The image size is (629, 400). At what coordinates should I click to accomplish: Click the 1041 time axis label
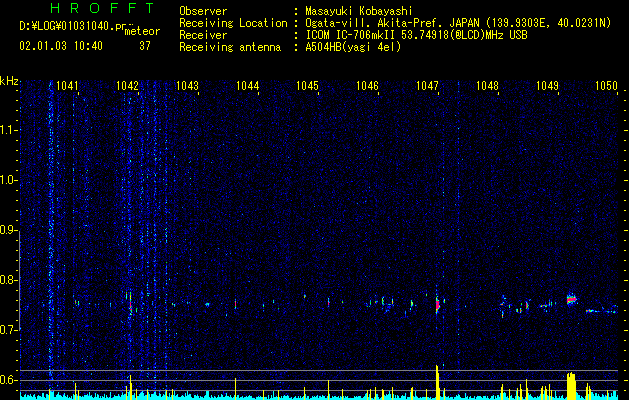point(67,85)
